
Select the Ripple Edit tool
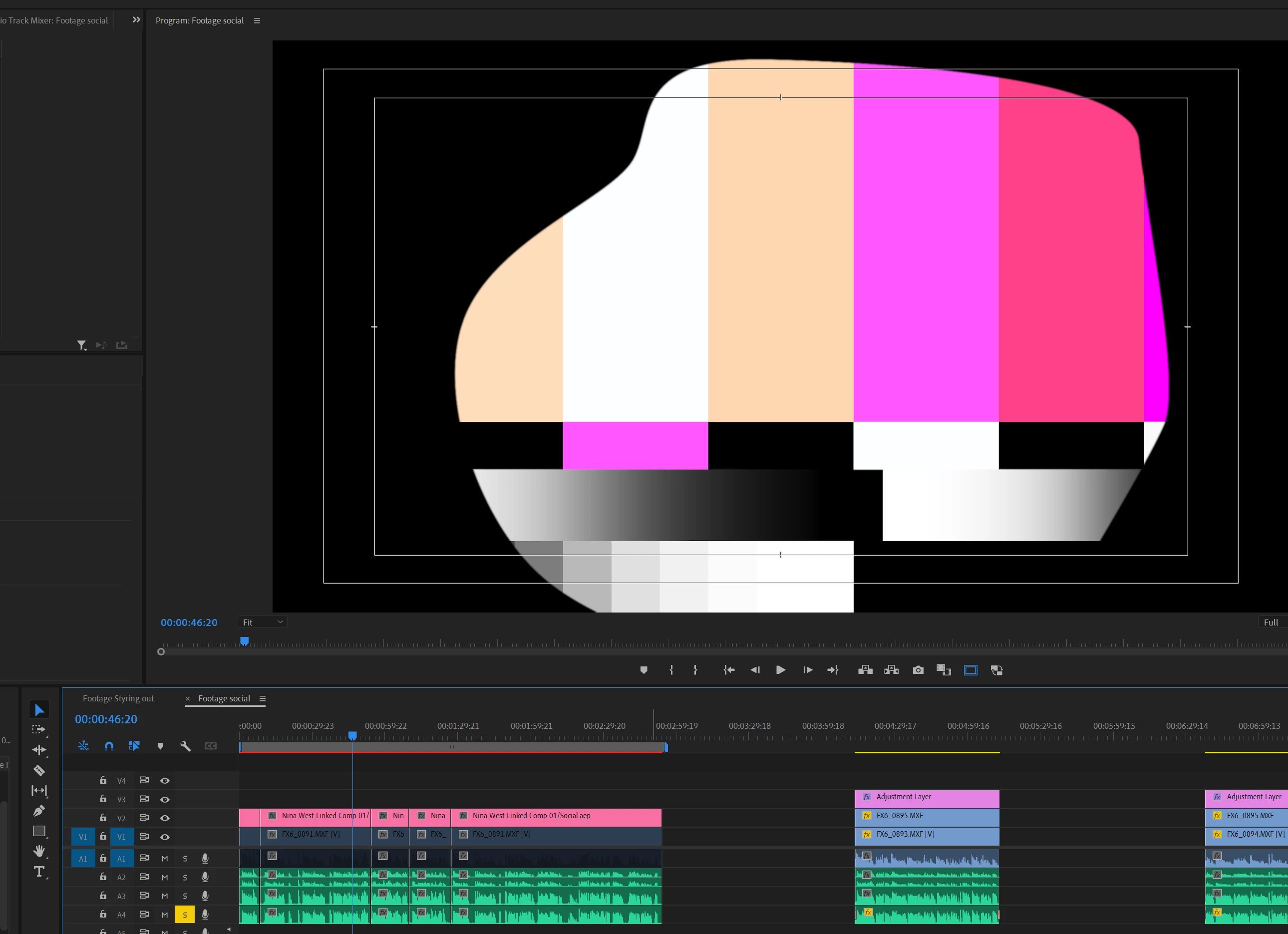[39, 750]
